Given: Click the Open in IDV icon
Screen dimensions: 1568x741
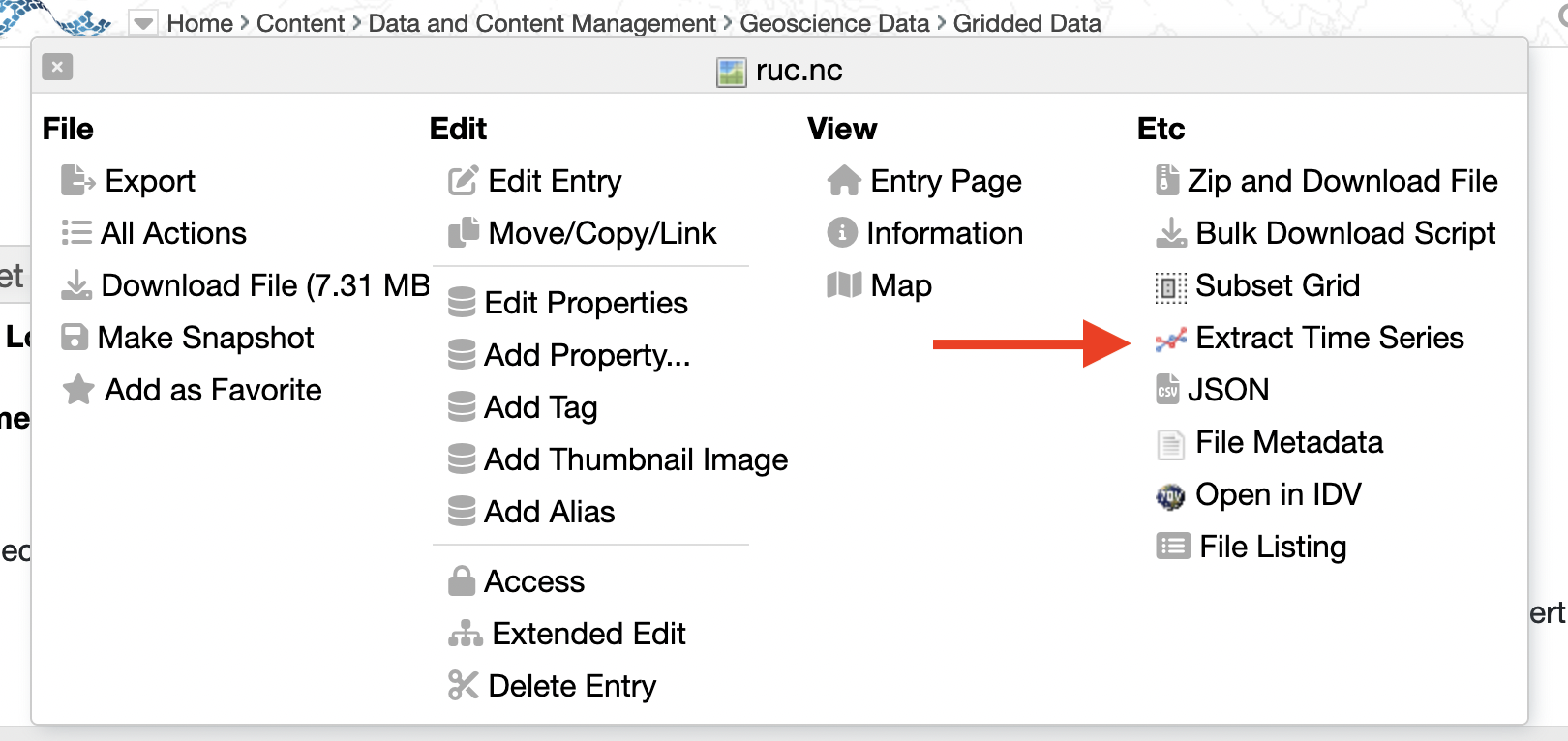Looking at the screenshot, I should 1170,496.
